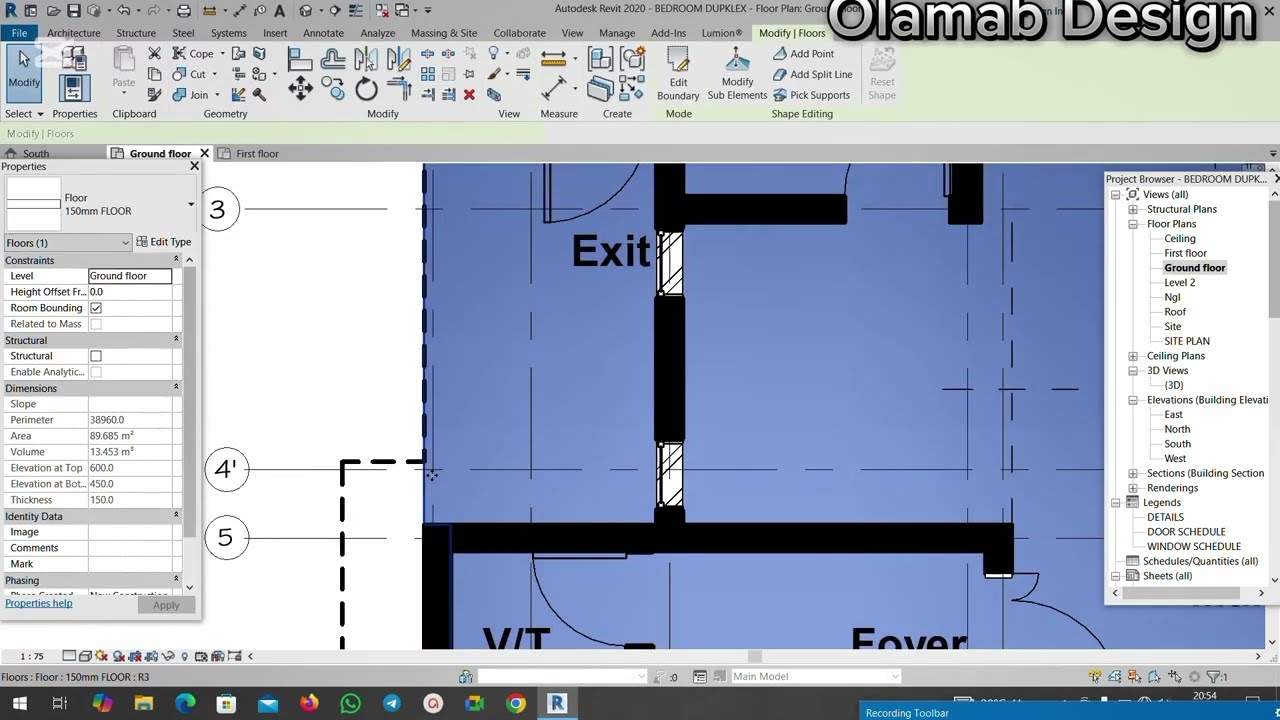1280x720 pixels.
Task: Switch to the South view tab
Action: point(36,154)
